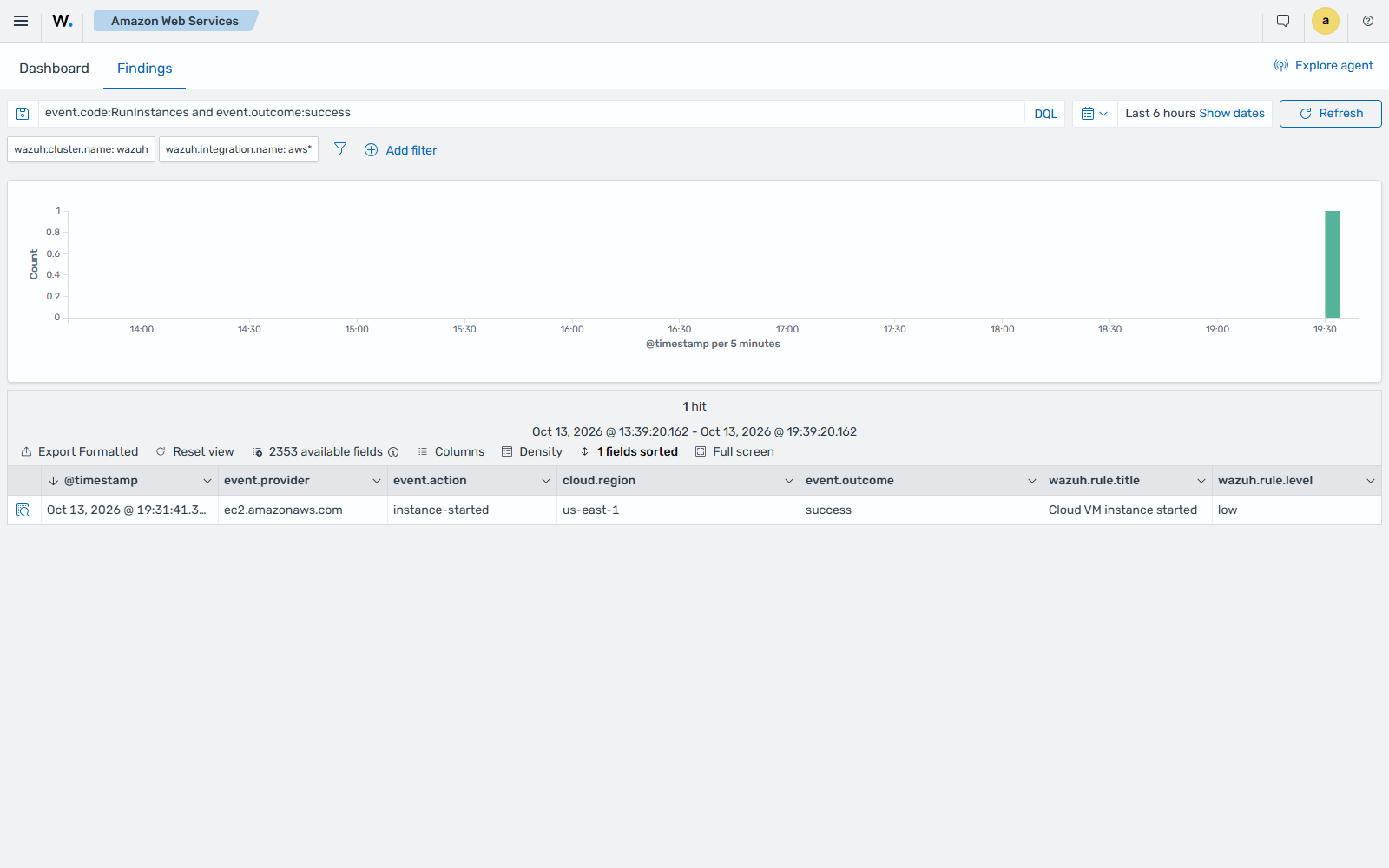Click the Refresh button
This screenshot has width=1389, height=868.
pos(1331,114)
